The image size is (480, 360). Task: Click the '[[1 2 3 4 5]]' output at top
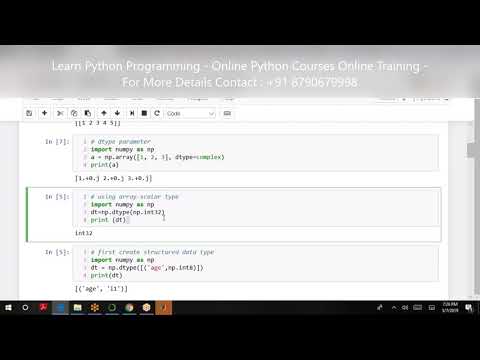pos(98,123)
